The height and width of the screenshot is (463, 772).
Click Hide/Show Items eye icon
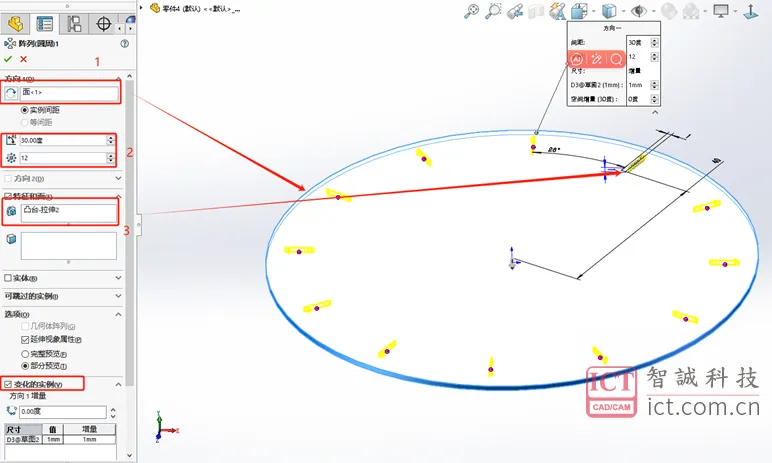(639, 11)
